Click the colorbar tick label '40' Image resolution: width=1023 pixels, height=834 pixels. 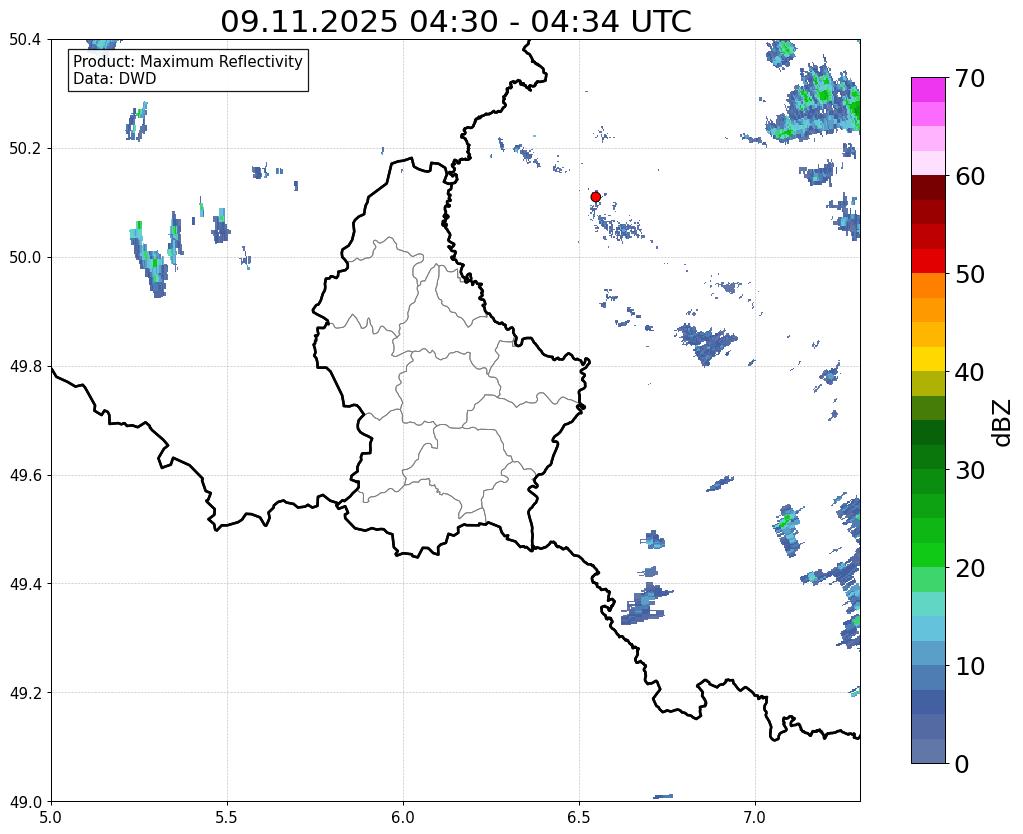pos(970,372)
